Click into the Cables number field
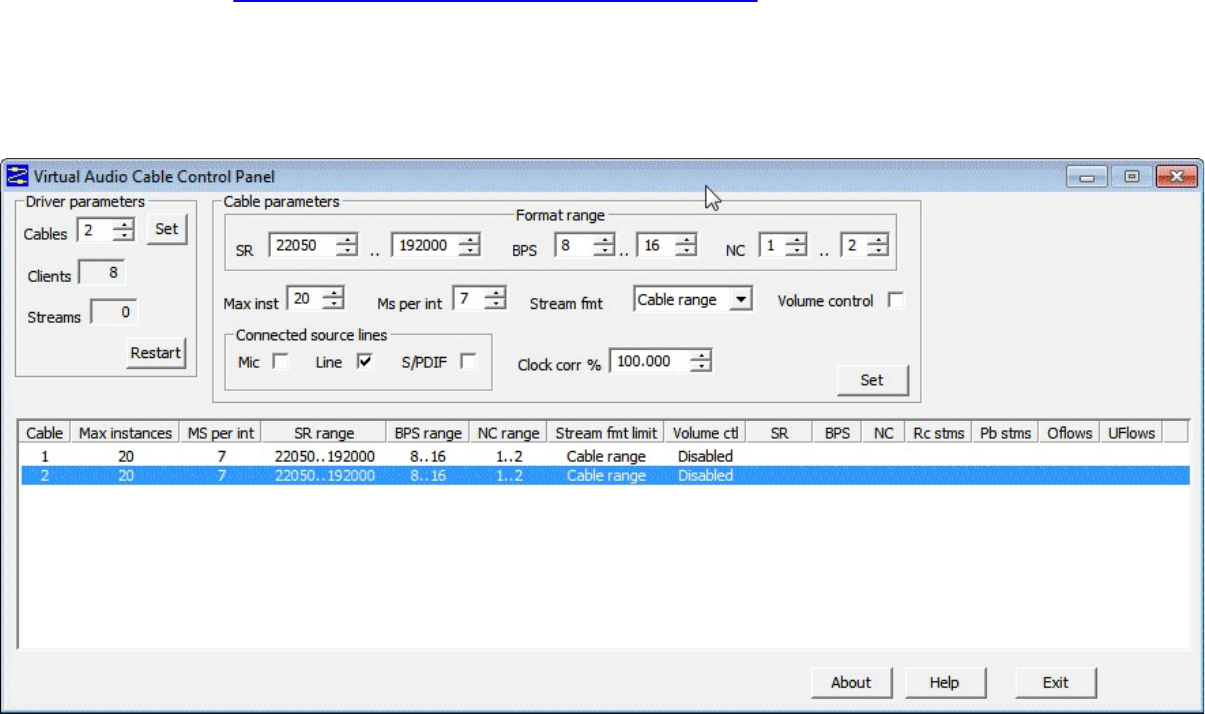Viewport: 1205px width, 714px height. tap(95, 232)
